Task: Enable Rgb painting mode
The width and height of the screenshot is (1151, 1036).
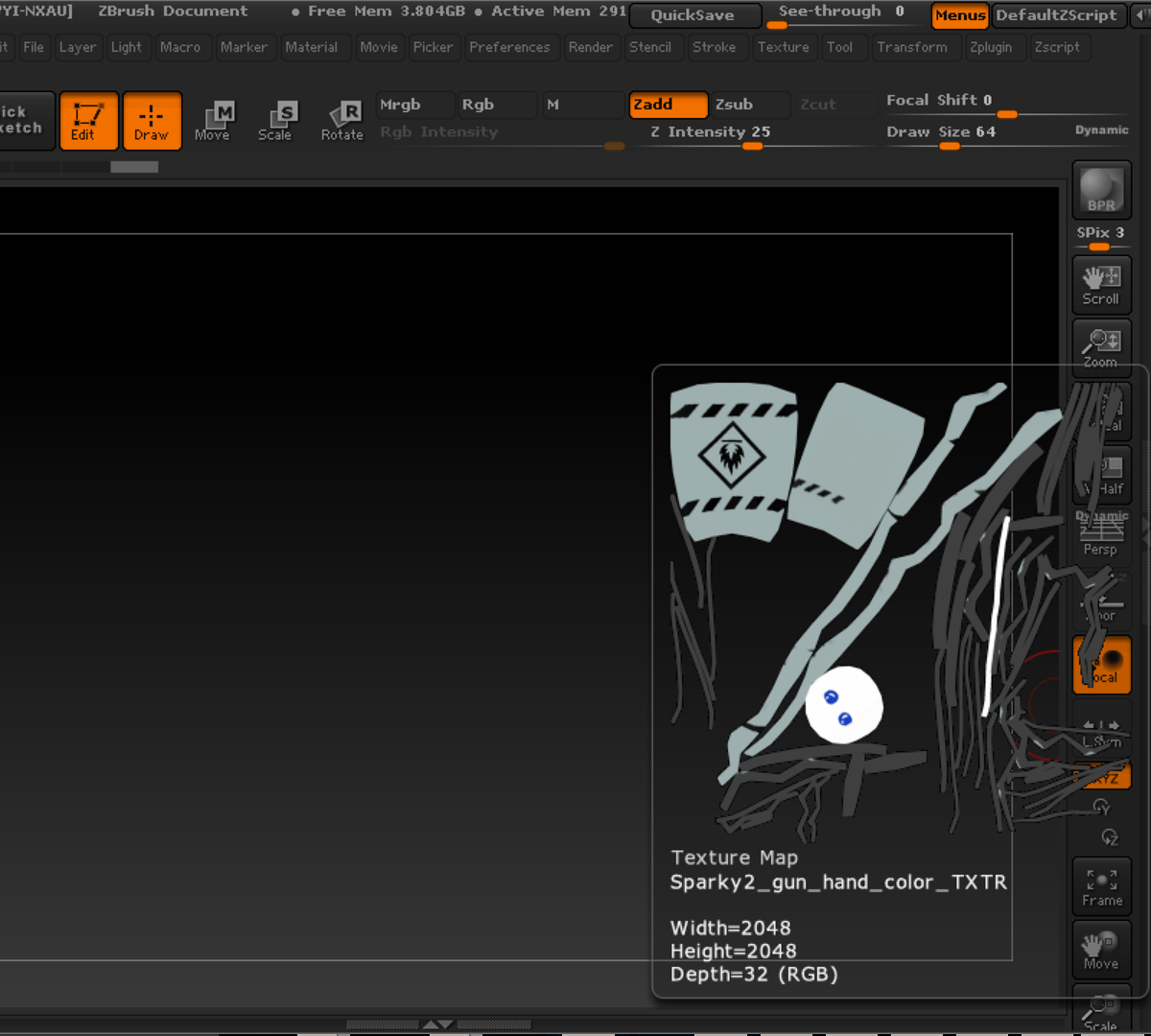Action: [497, 105]
